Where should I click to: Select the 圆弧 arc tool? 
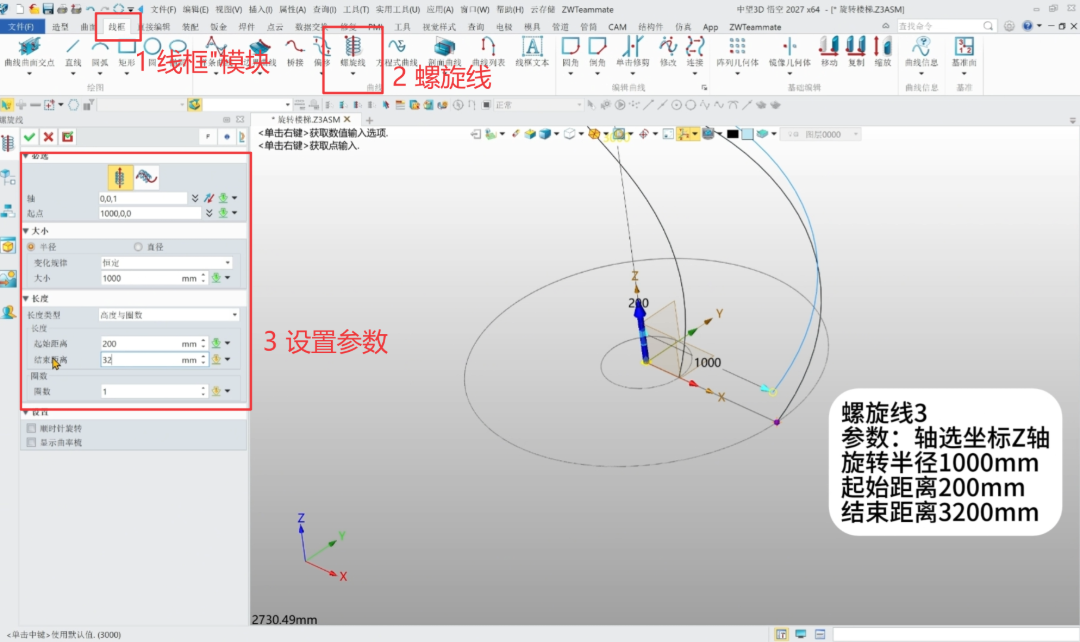pyautogui.click(x=100, y=52)
